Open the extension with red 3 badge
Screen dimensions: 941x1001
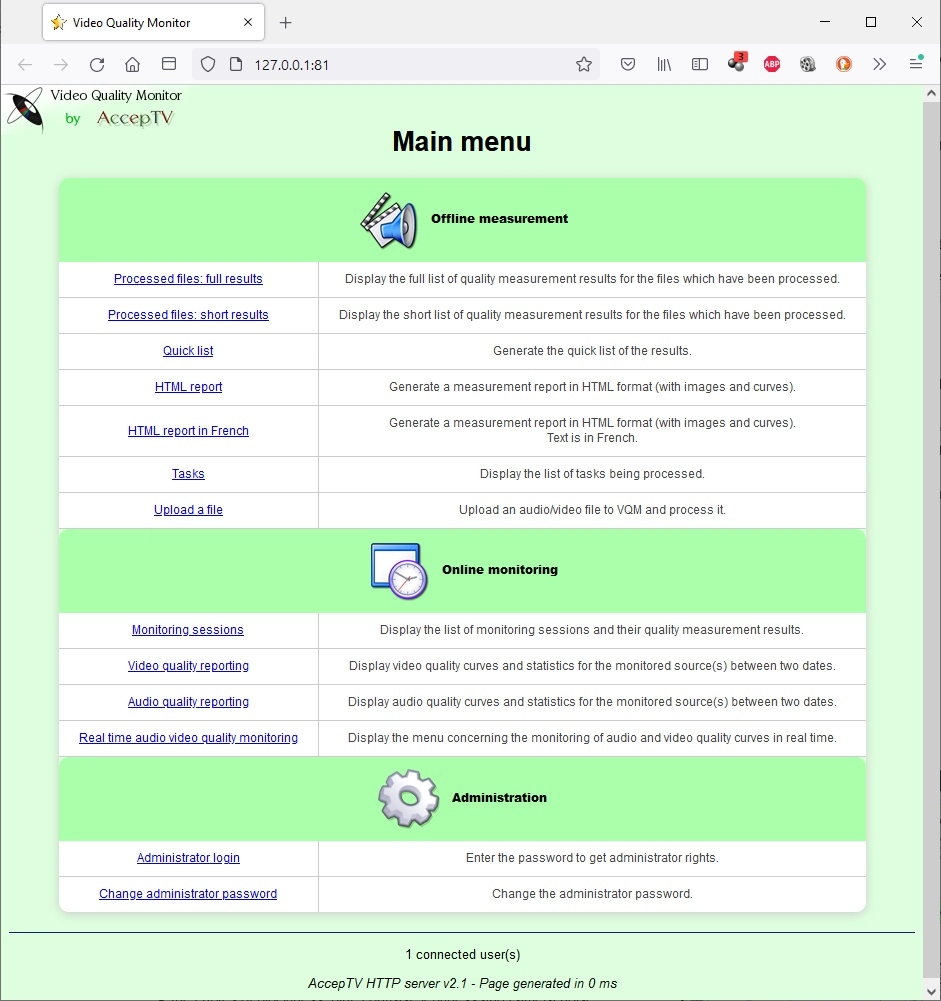pos(737,63)
